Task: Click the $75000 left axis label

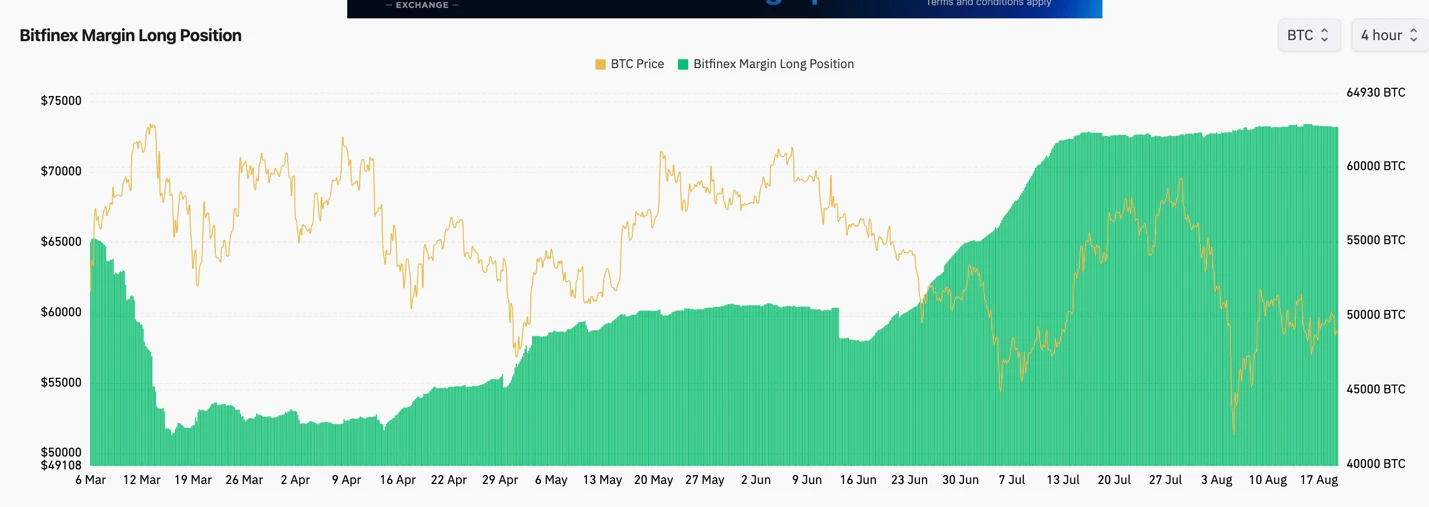Action: coord(61,101)
